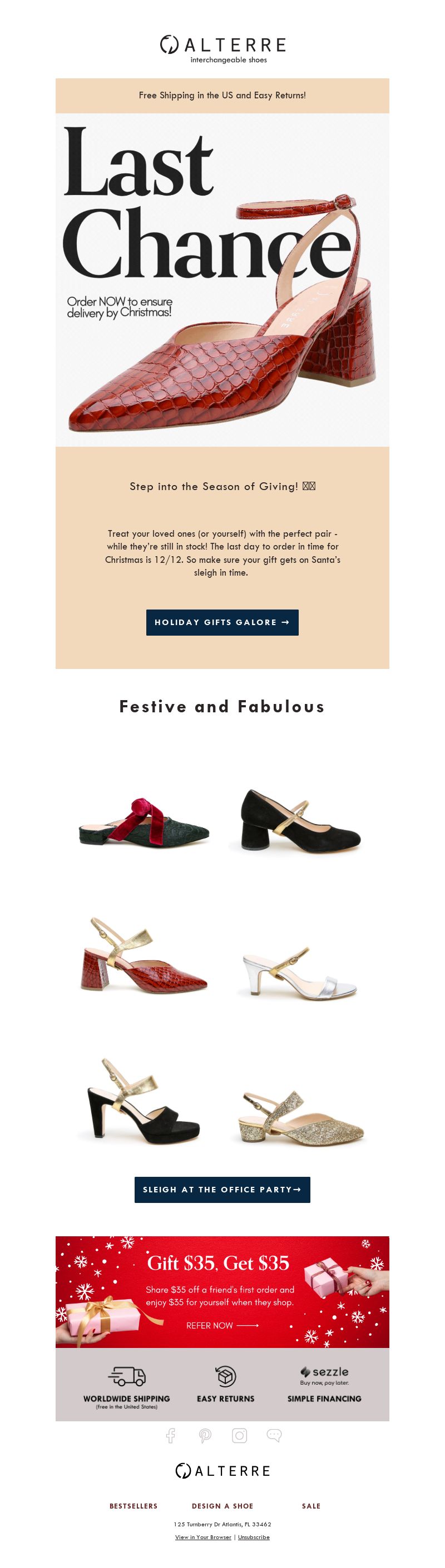Open the Facebook social icon
Screen dimensions: 445x1568
171,1435
